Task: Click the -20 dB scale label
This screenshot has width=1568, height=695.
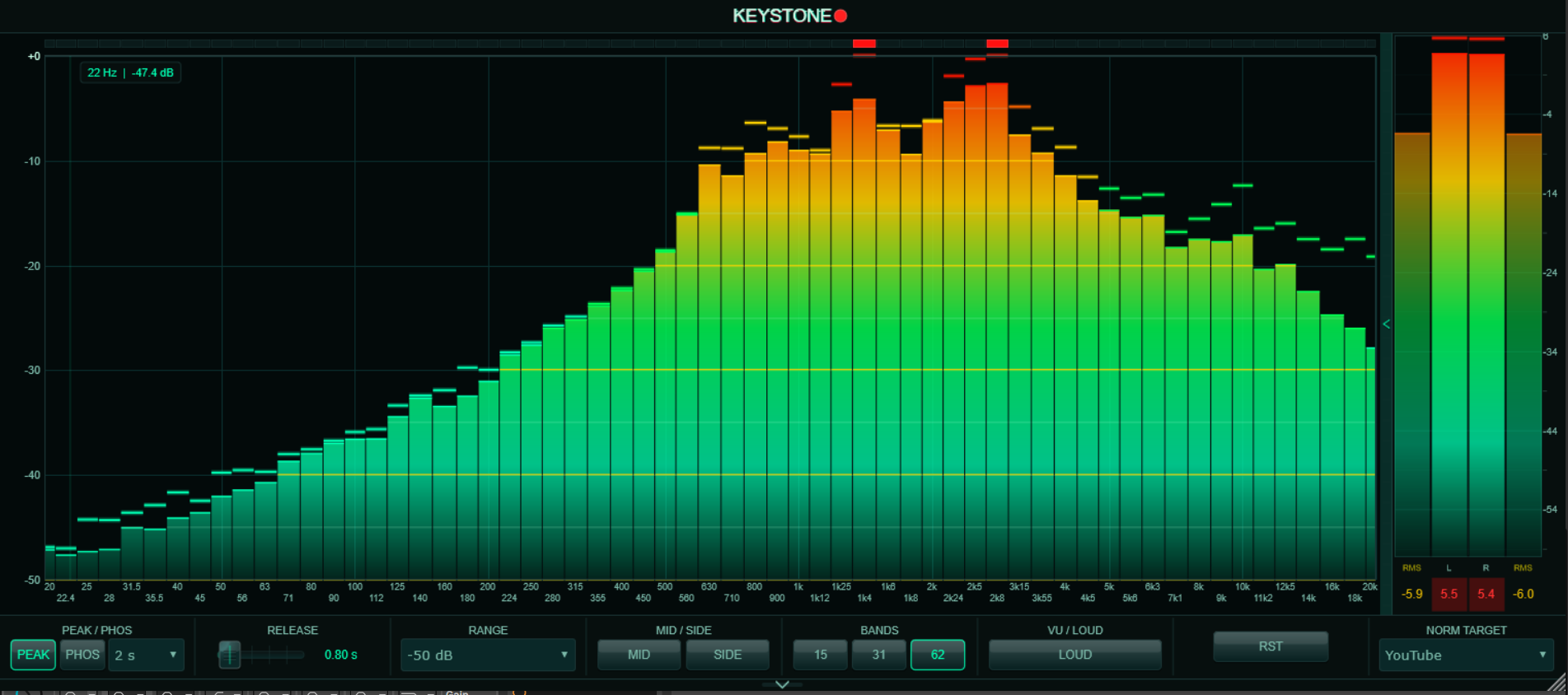Action: (32, 266)
